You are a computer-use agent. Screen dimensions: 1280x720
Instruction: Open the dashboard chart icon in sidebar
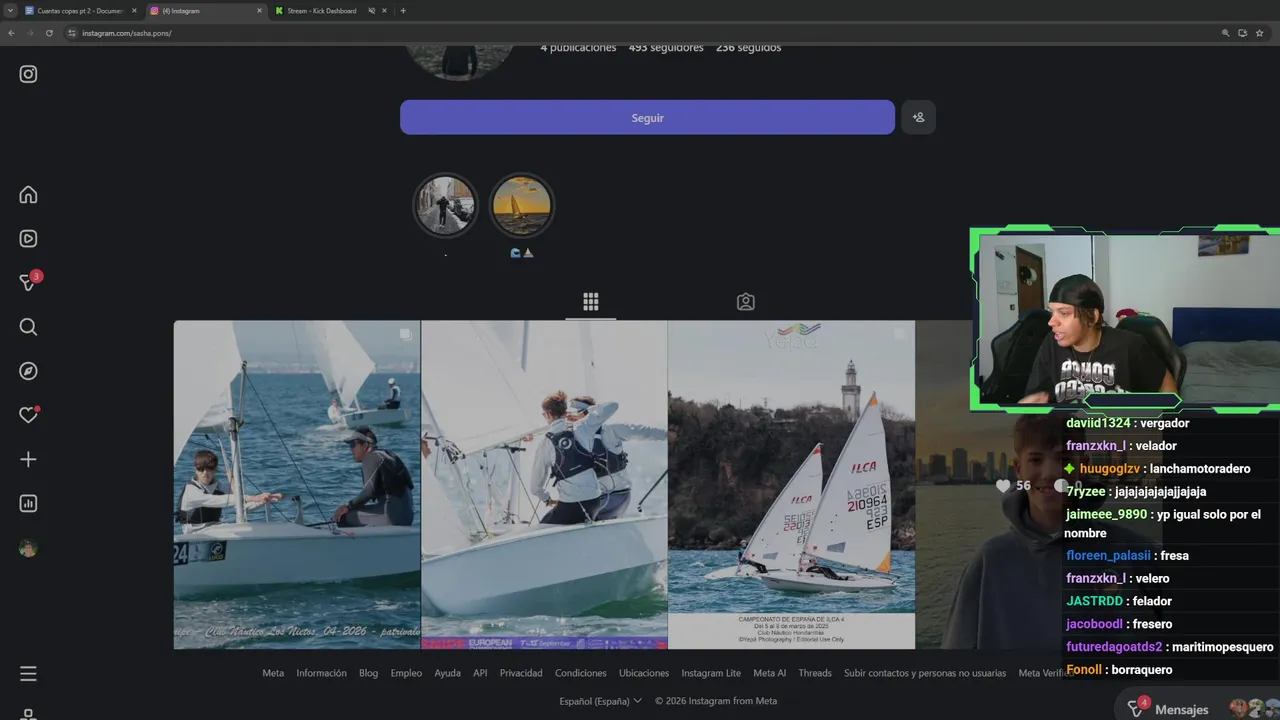(28, 503)
